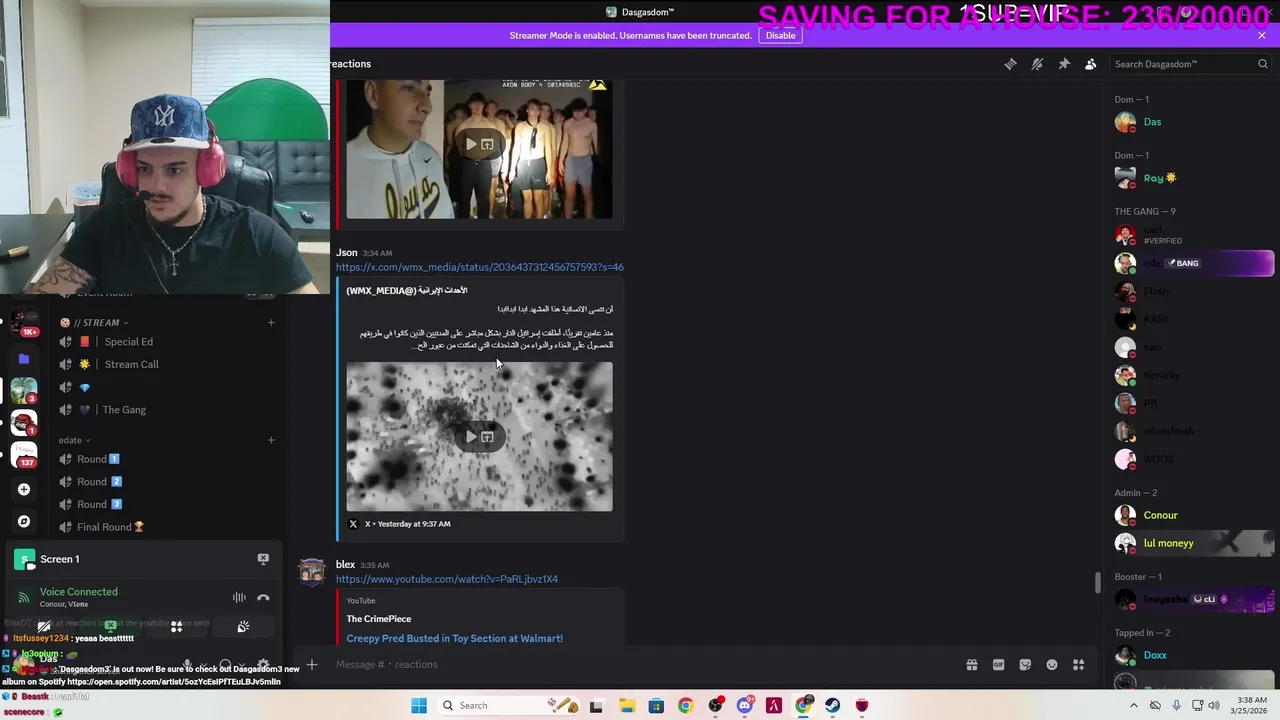The image size is (1280, 720).
Task: Click the Voice Connected status text
Action: click(x=78, y=592)
